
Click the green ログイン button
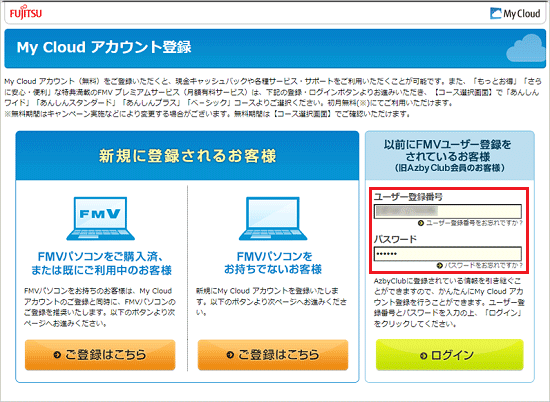(x=450, y=355)
